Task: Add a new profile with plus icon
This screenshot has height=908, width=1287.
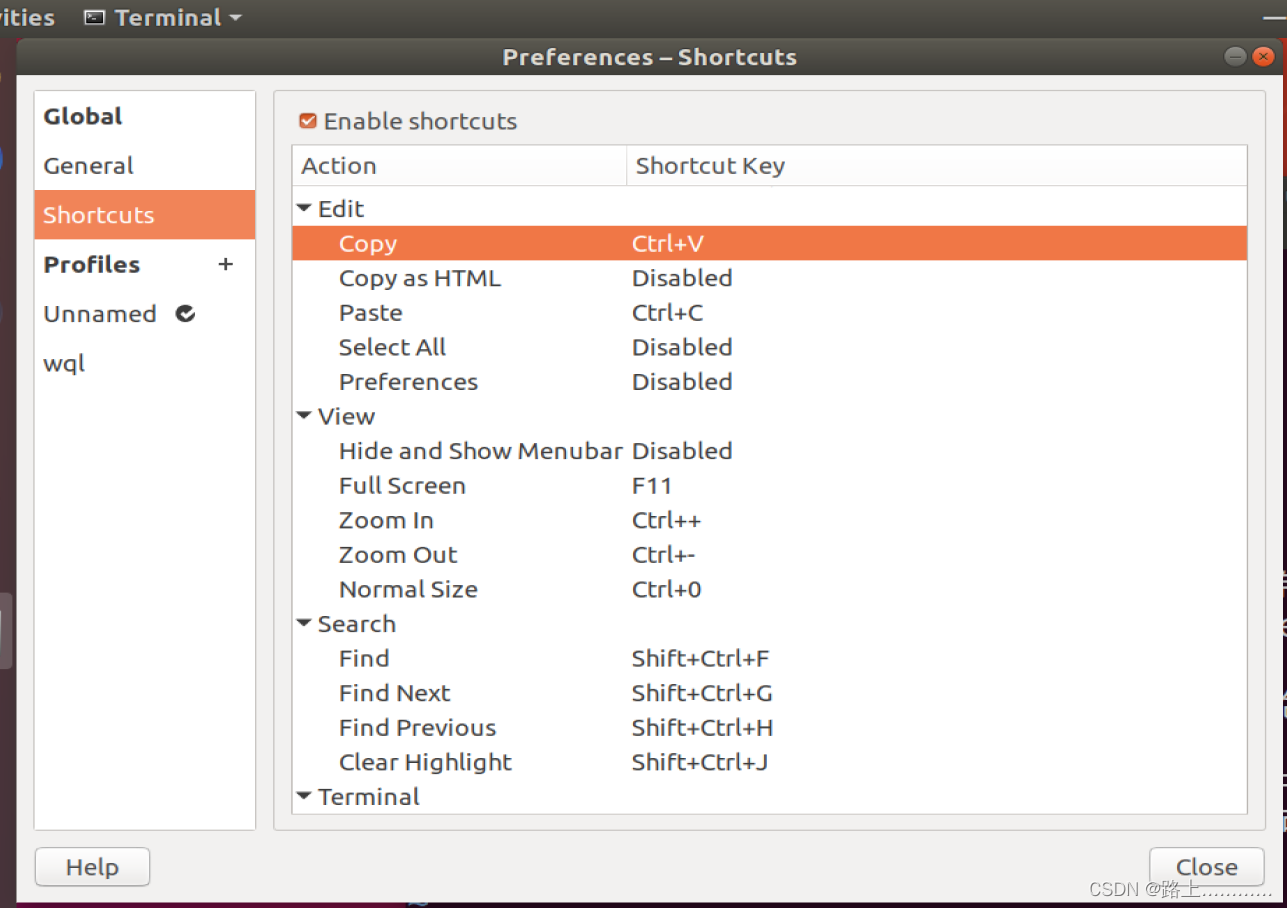Action: [x=225, y=264]
